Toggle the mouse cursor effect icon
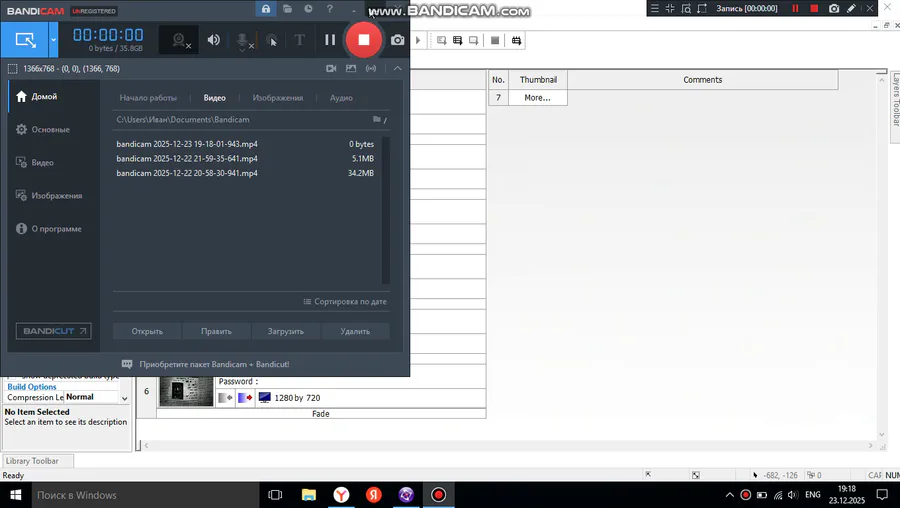 [x=271, y=40]
